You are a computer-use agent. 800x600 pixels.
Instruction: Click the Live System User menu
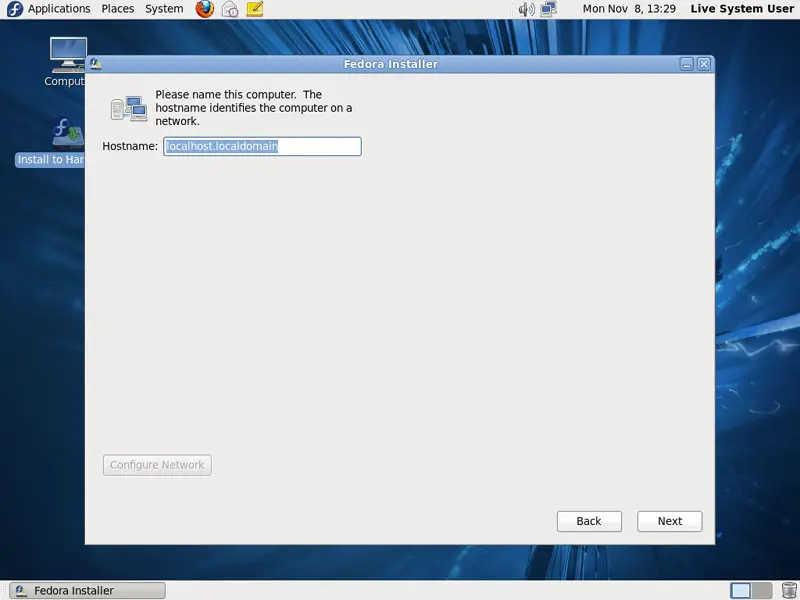click(742, 9)
